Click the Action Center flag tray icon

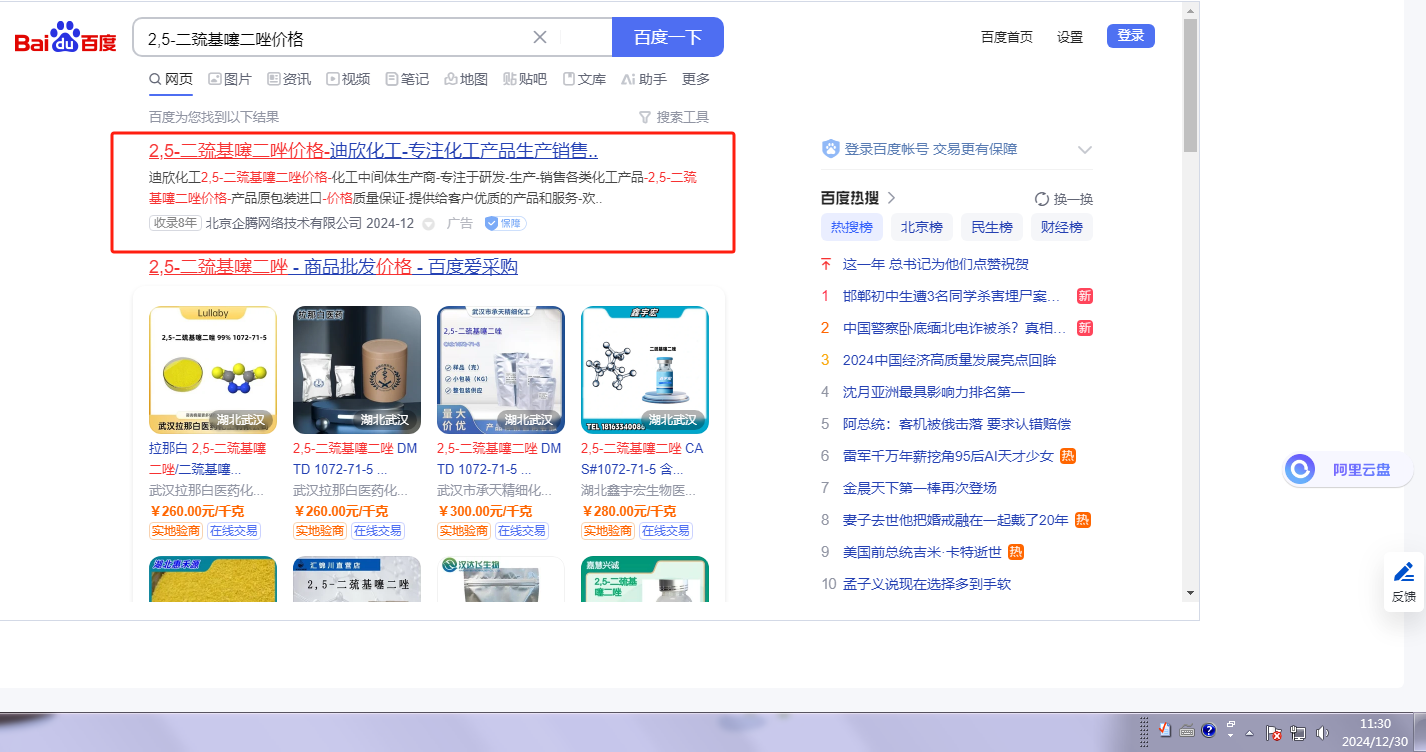coord(1275,733)
